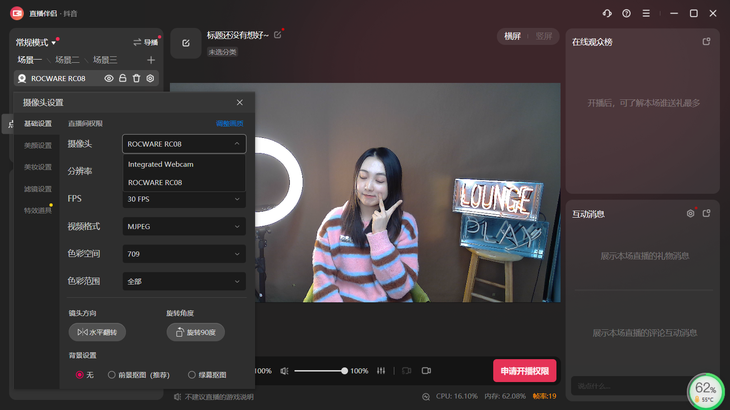Choose 绿幕抠图 green screen option
The height and width of the screenshot is (410, 730).
coord(192,375)
